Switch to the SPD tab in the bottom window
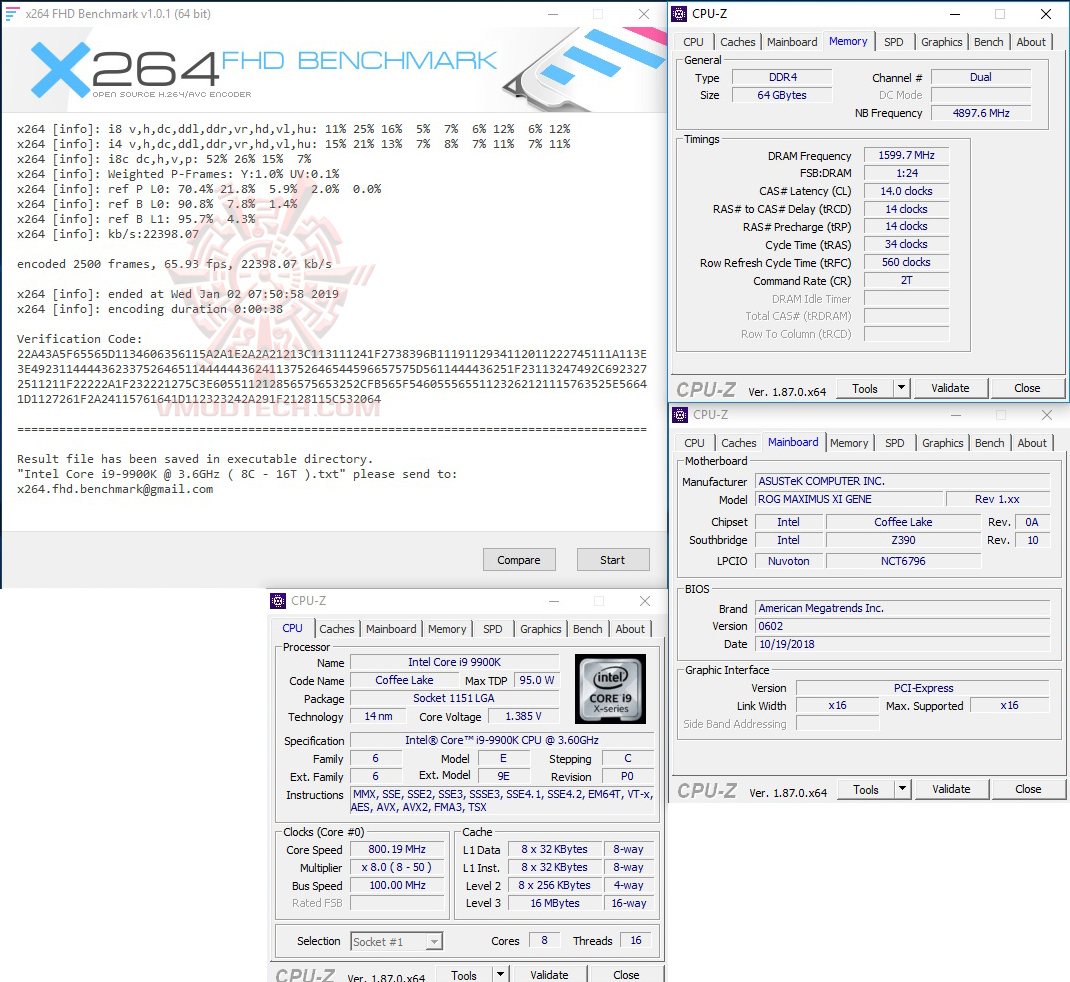The image size is (1070, 982). point(492,628)
